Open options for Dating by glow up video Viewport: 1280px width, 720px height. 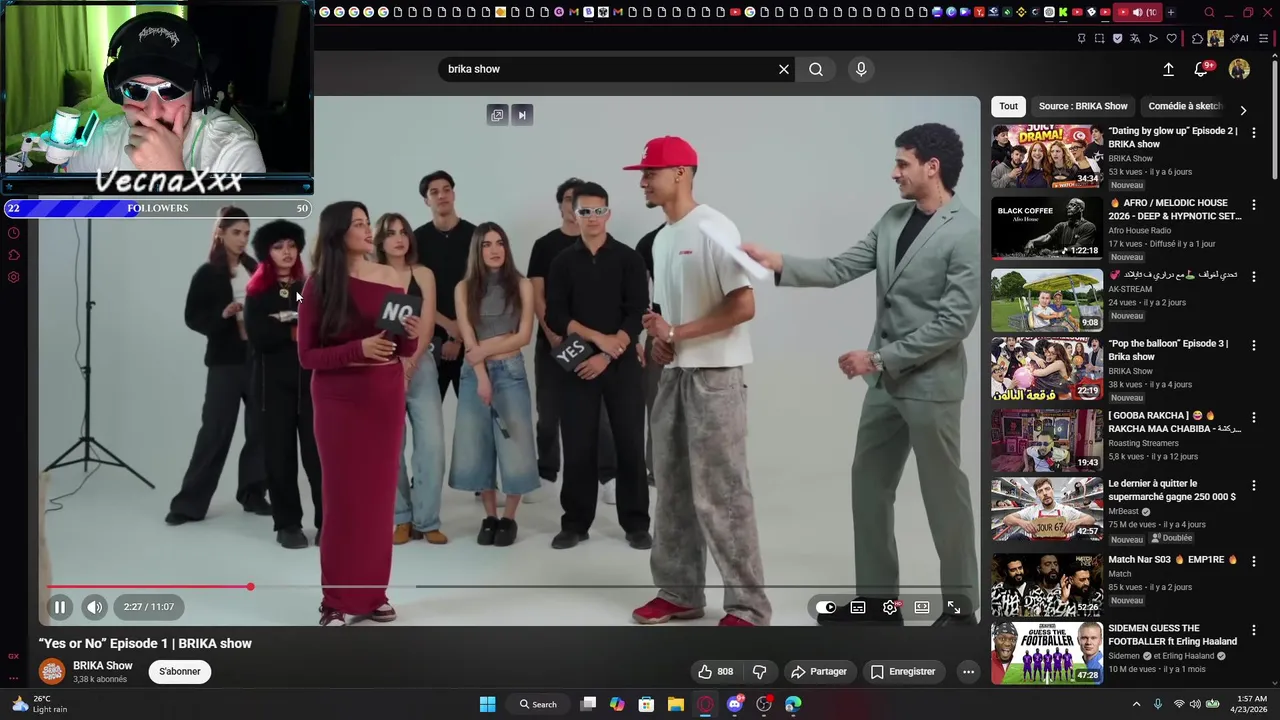coord(1254,133)
